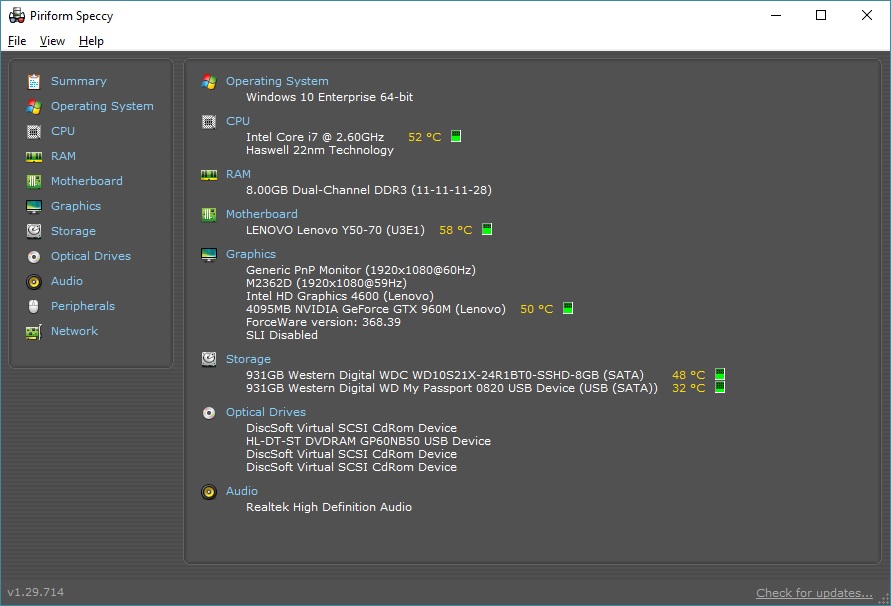Click the 52 °C CPU temperature value
This screenshot has width=891, height=606.
pyautogui.click(x=424, y=137)
